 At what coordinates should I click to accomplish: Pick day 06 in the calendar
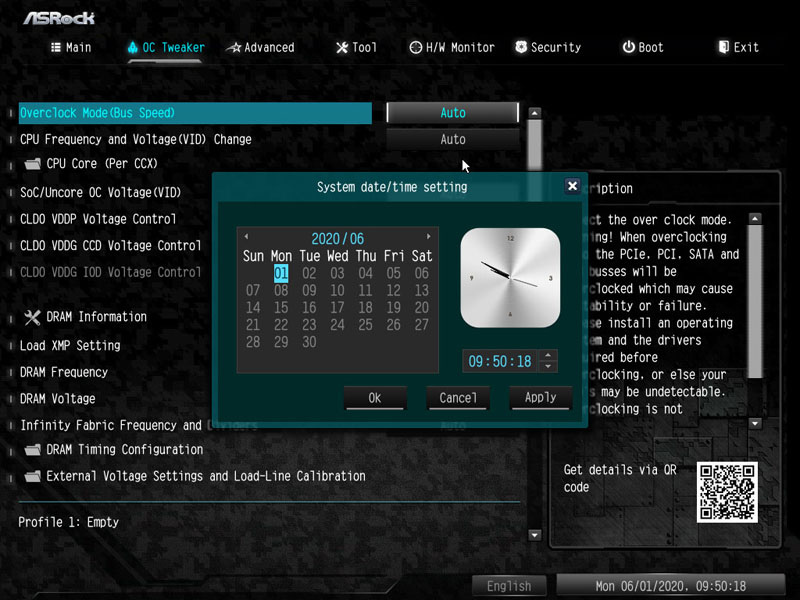[421, 273]
